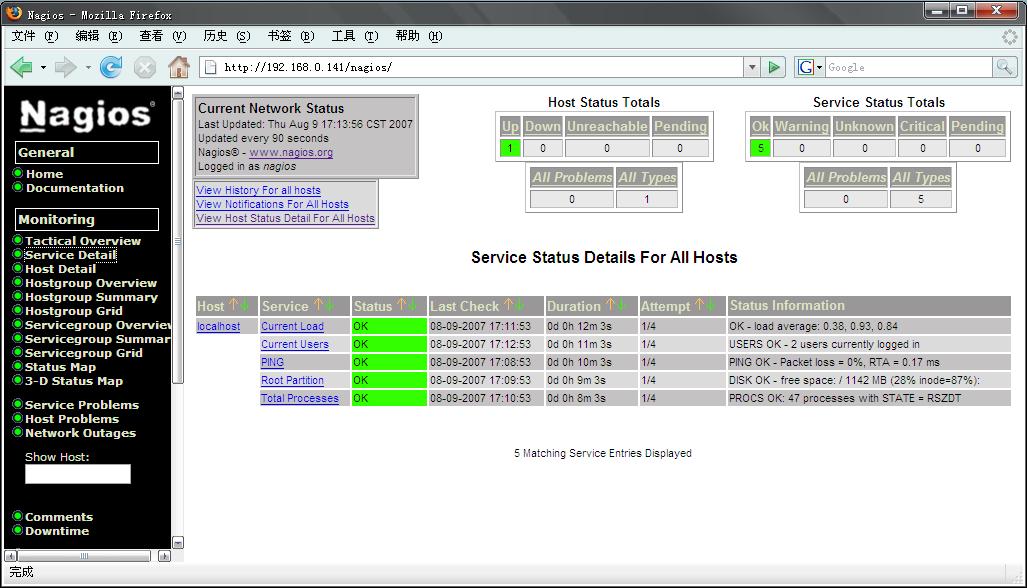
Task: Sort Duration descending with green arrow
Action: tap(621, 305)
